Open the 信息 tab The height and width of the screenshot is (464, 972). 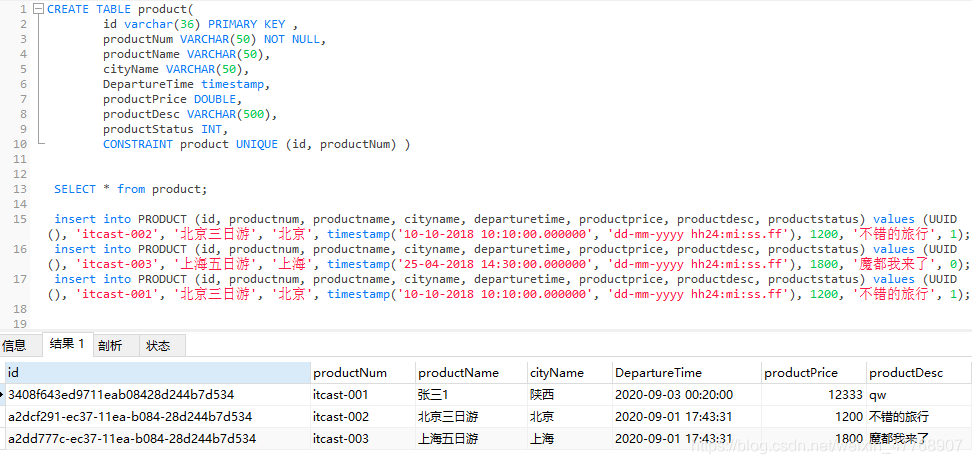tap(14, 346)
